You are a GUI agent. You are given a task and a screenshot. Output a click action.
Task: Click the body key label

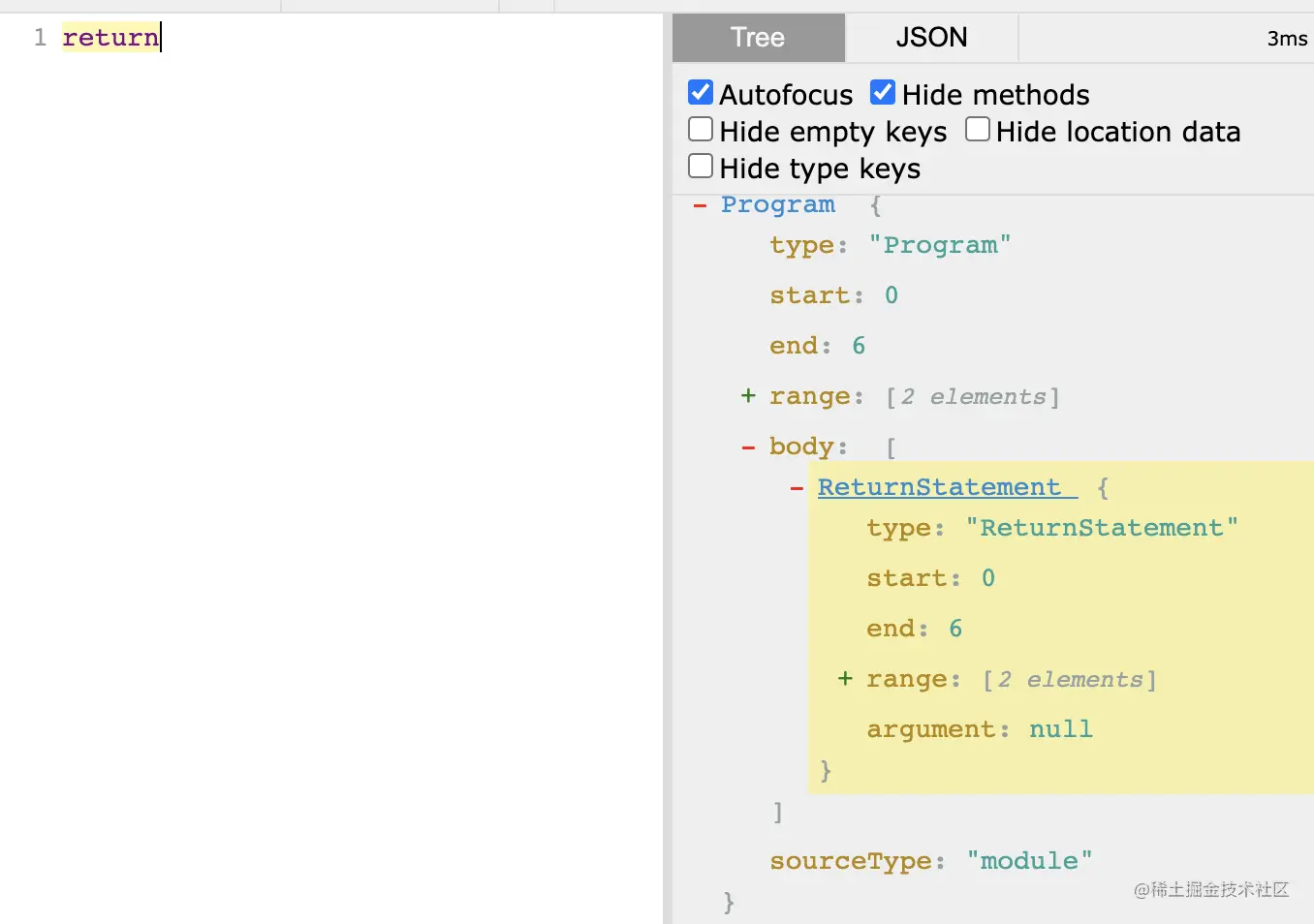pyautogui.click(x=802, y=447)
